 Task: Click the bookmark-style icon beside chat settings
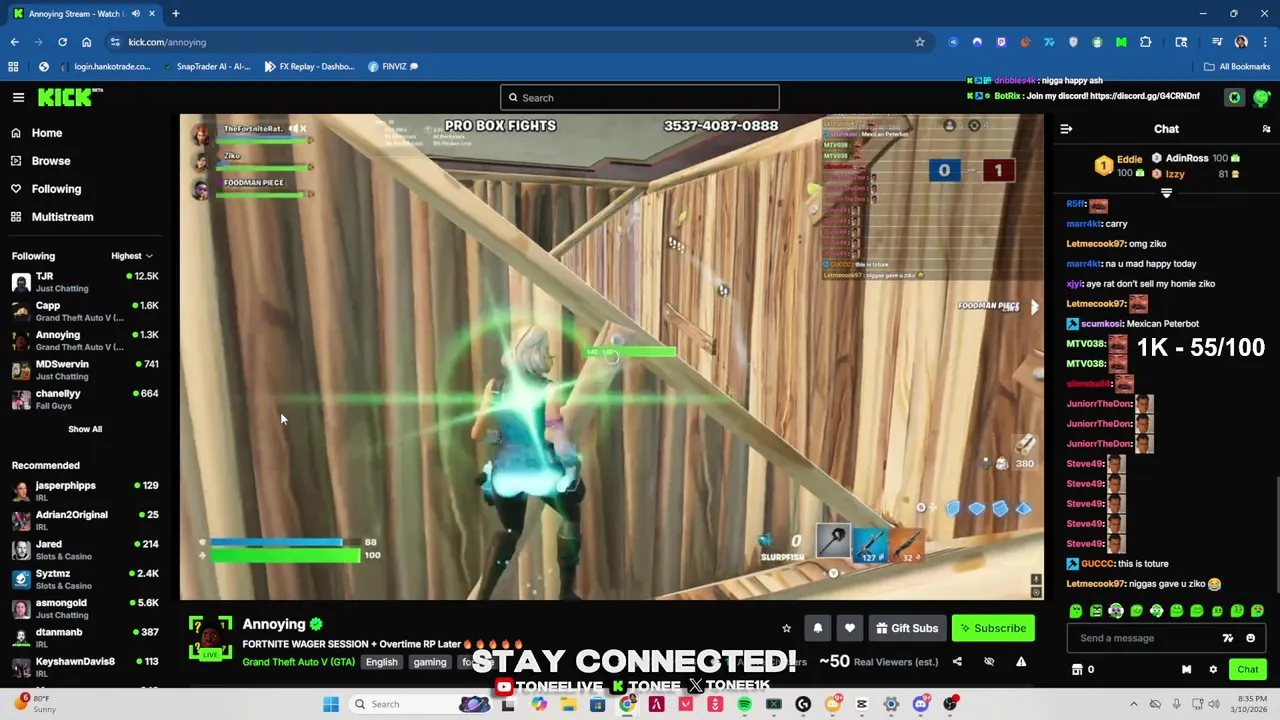pos(1186,670)
